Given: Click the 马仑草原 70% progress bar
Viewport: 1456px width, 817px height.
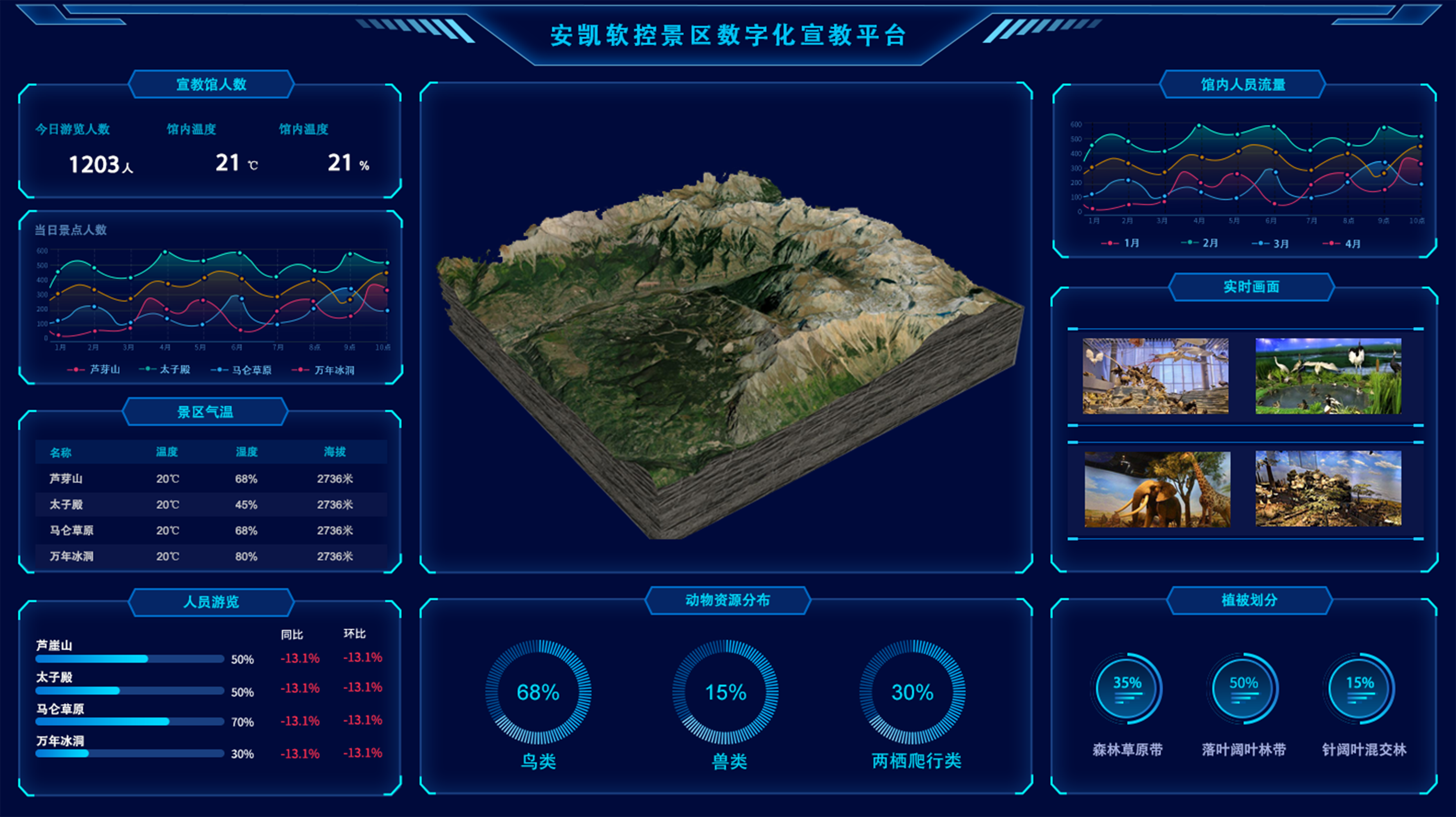Looking at the screenshot, I should point(129,722).
